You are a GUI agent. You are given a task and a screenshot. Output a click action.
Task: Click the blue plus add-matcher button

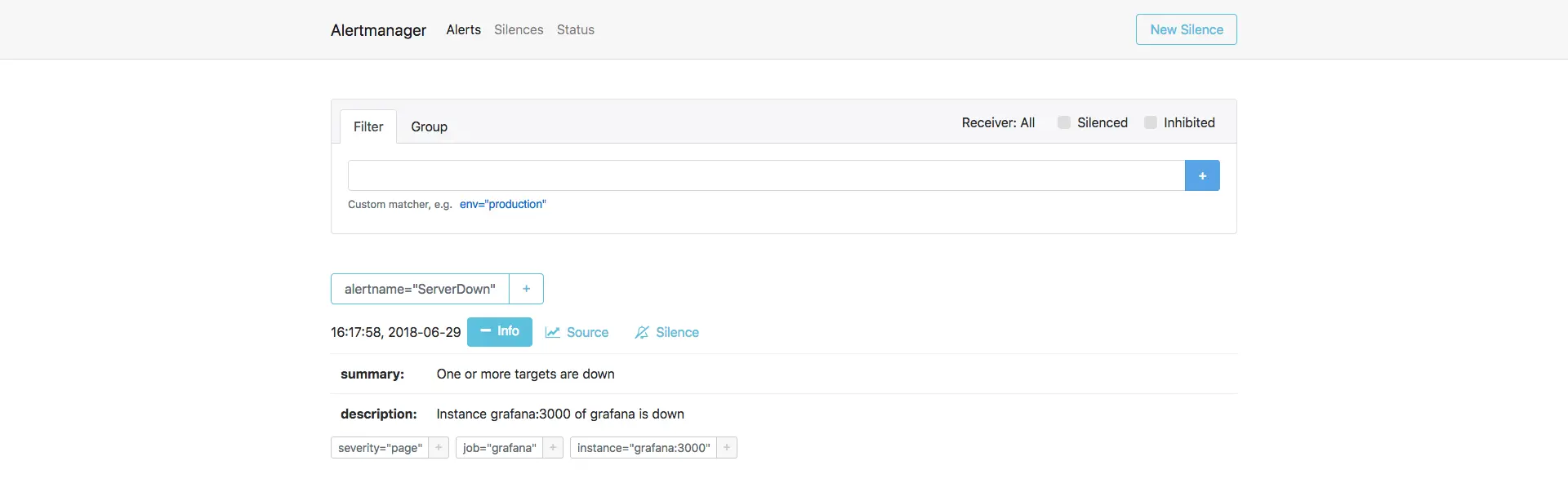1202,175
